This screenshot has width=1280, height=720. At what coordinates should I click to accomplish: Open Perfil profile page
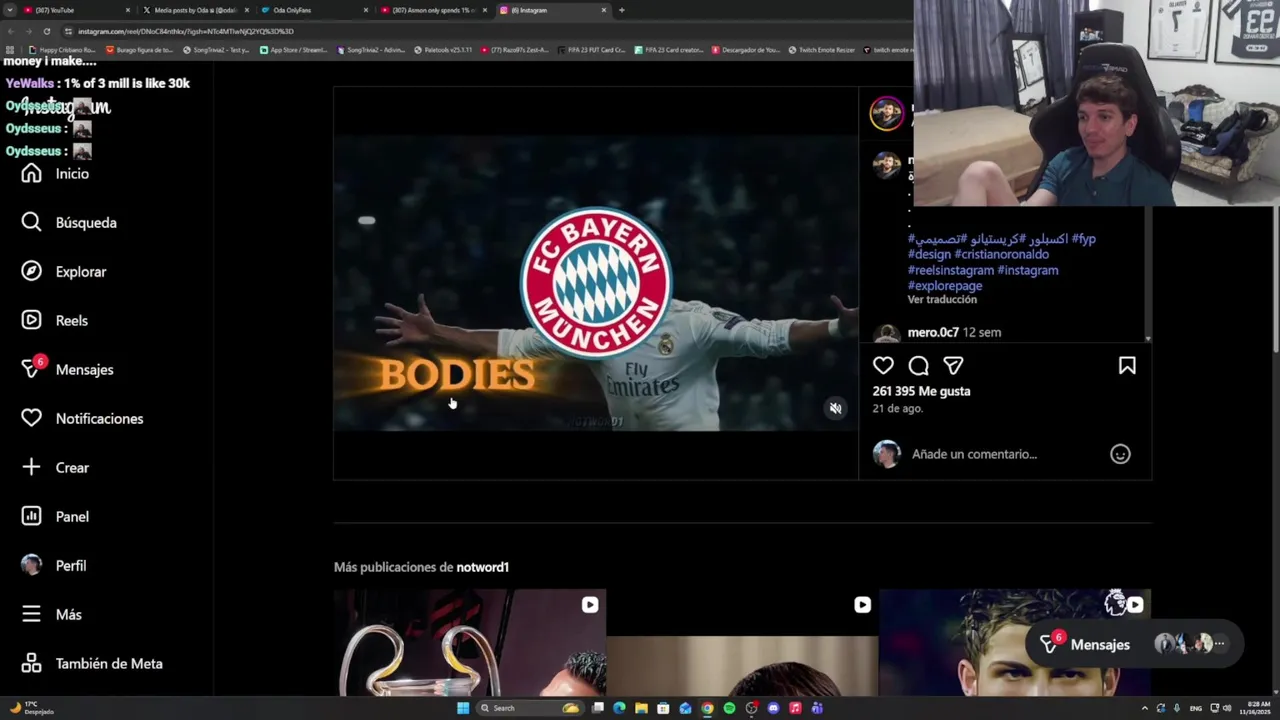54,566
